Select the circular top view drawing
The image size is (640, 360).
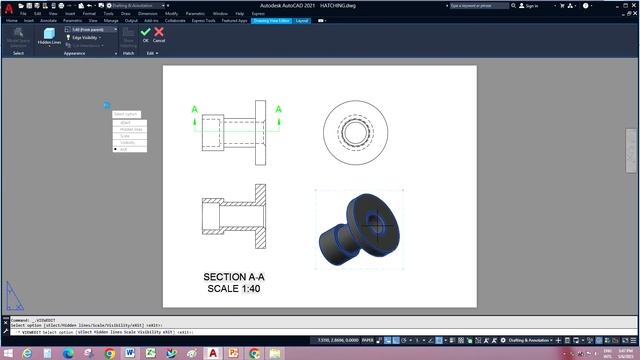356,133
